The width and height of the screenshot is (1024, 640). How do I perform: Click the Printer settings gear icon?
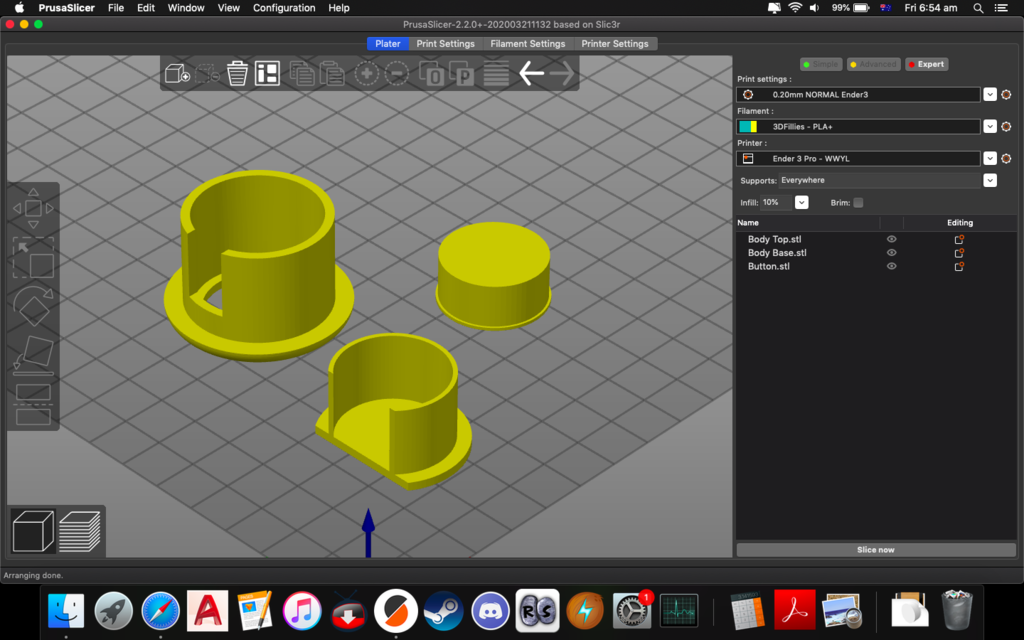click(1007, 158)
